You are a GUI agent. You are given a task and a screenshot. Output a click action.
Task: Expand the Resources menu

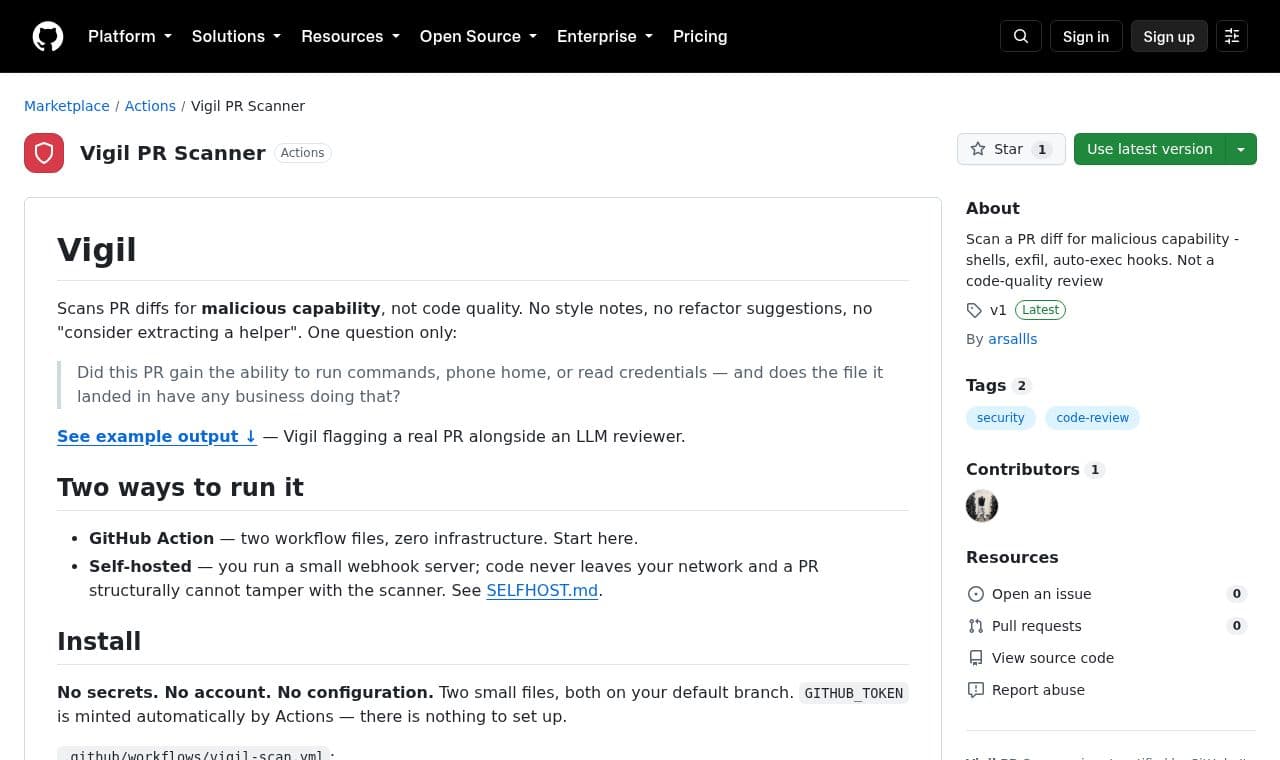[x=350, y=36]
